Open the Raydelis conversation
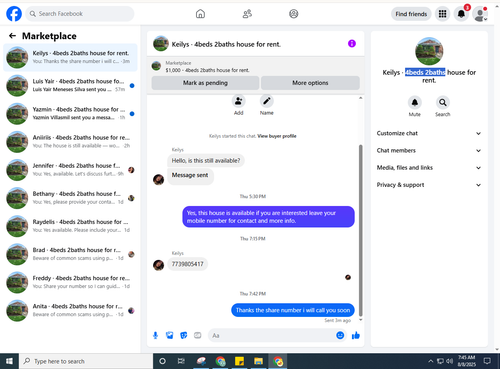 [x=70, y=226]
